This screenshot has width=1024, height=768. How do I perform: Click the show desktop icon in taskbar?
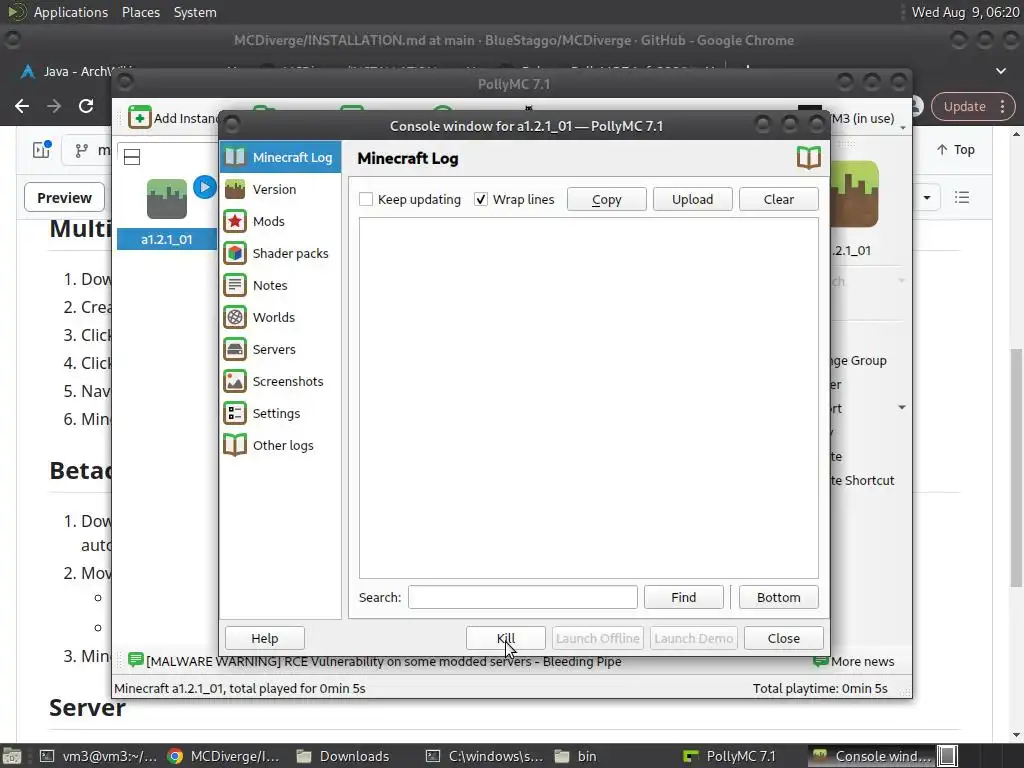[x=12, y=756]
